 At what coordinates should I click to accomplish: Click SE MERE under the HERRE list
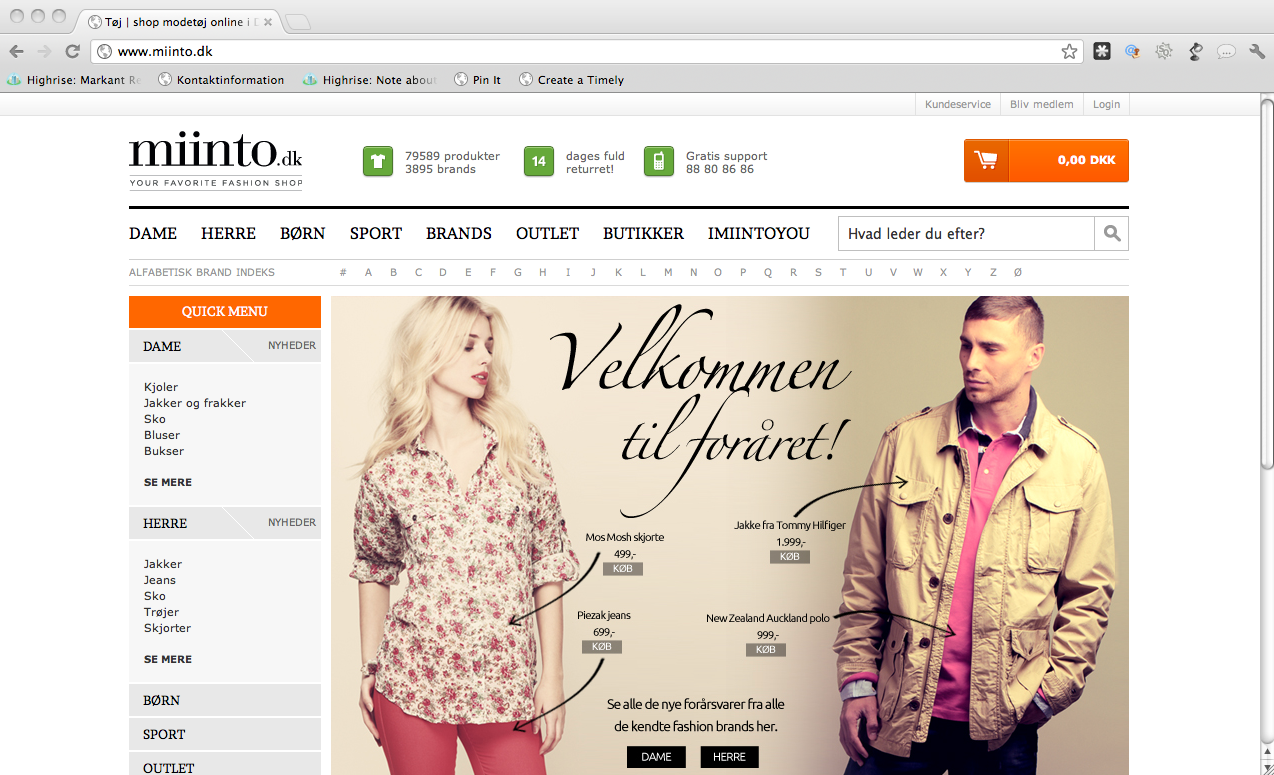168,659
